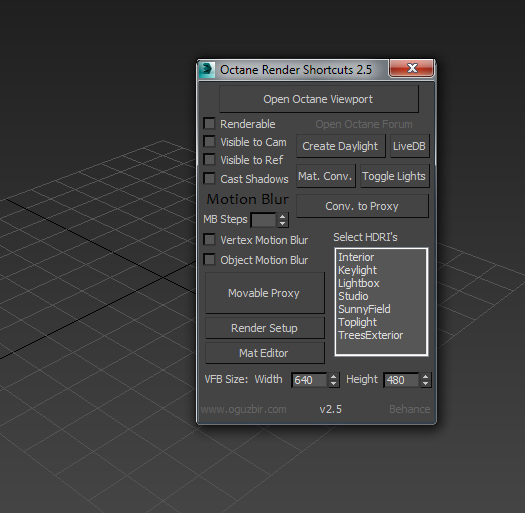Click Toggle Lights button
The image size is (525, 513).
point(395,176)
